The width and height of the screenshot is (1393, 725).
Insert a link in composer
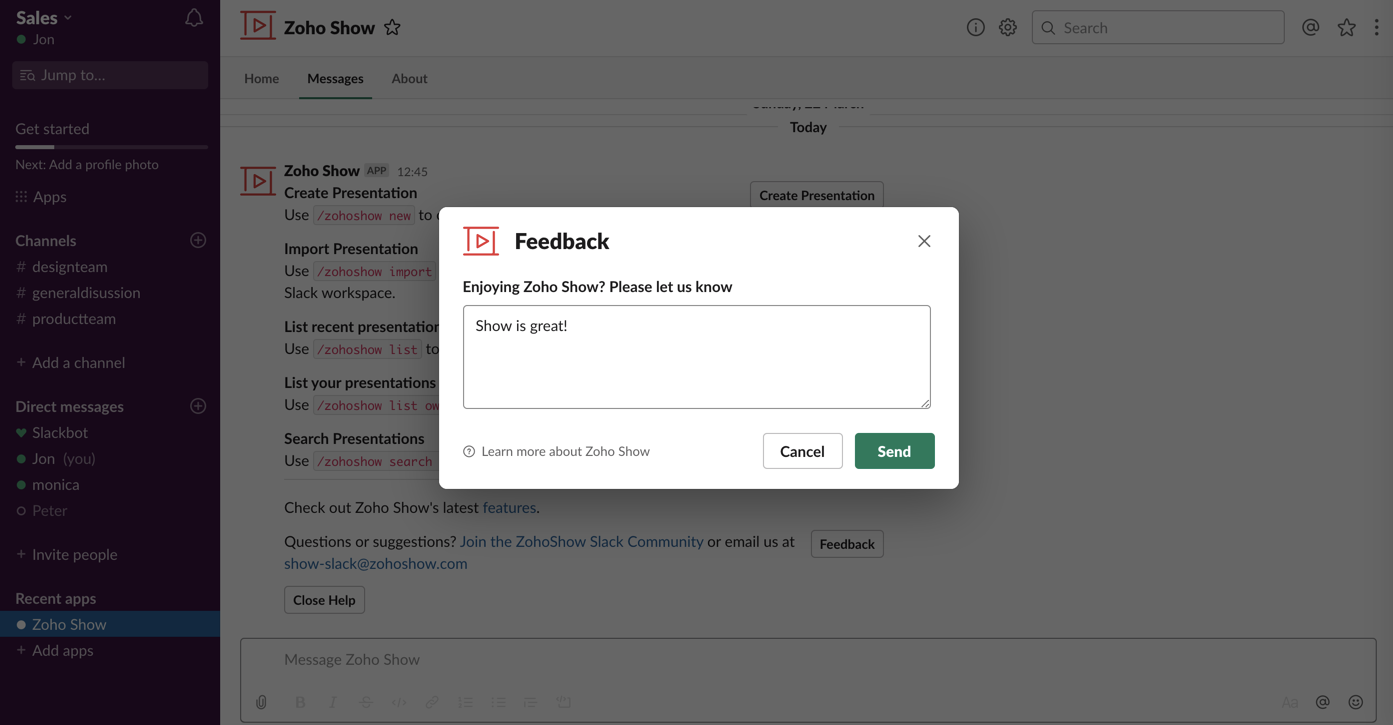(432, 702)
